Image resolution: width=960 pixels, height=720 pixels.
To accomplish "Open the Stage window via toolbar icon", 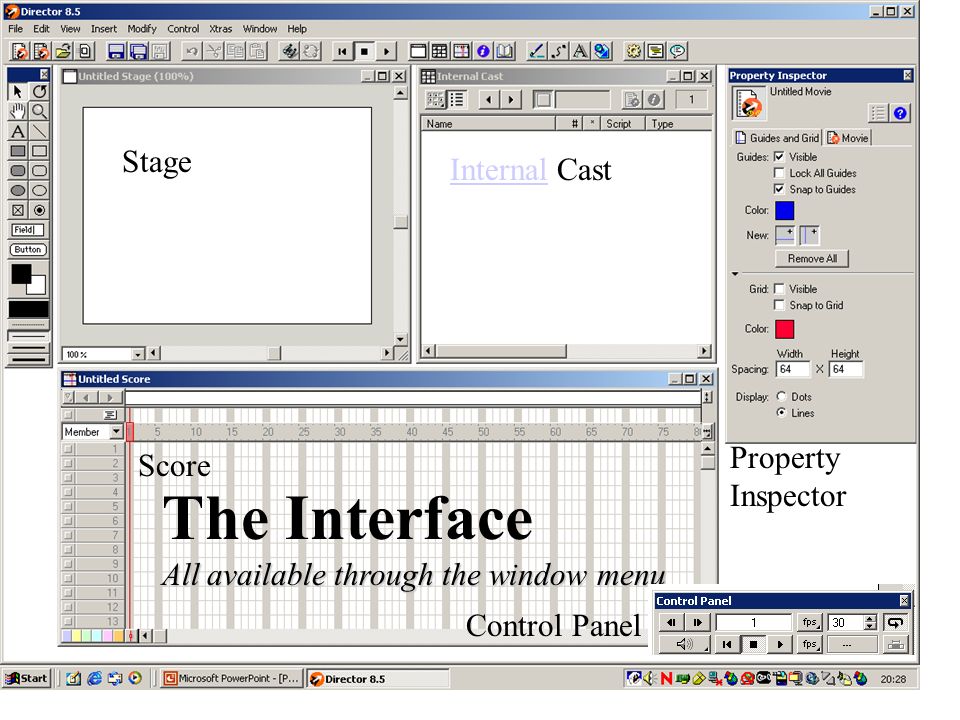I will pos(418,51).
